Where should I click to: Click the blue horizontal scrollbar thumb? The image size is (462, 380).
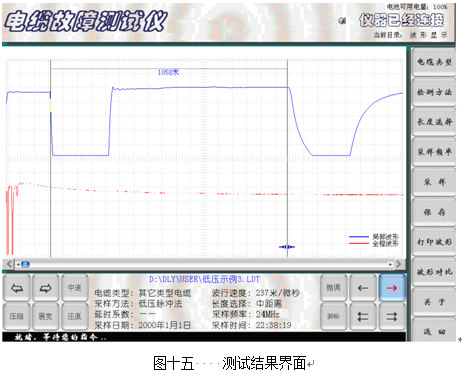25,264
